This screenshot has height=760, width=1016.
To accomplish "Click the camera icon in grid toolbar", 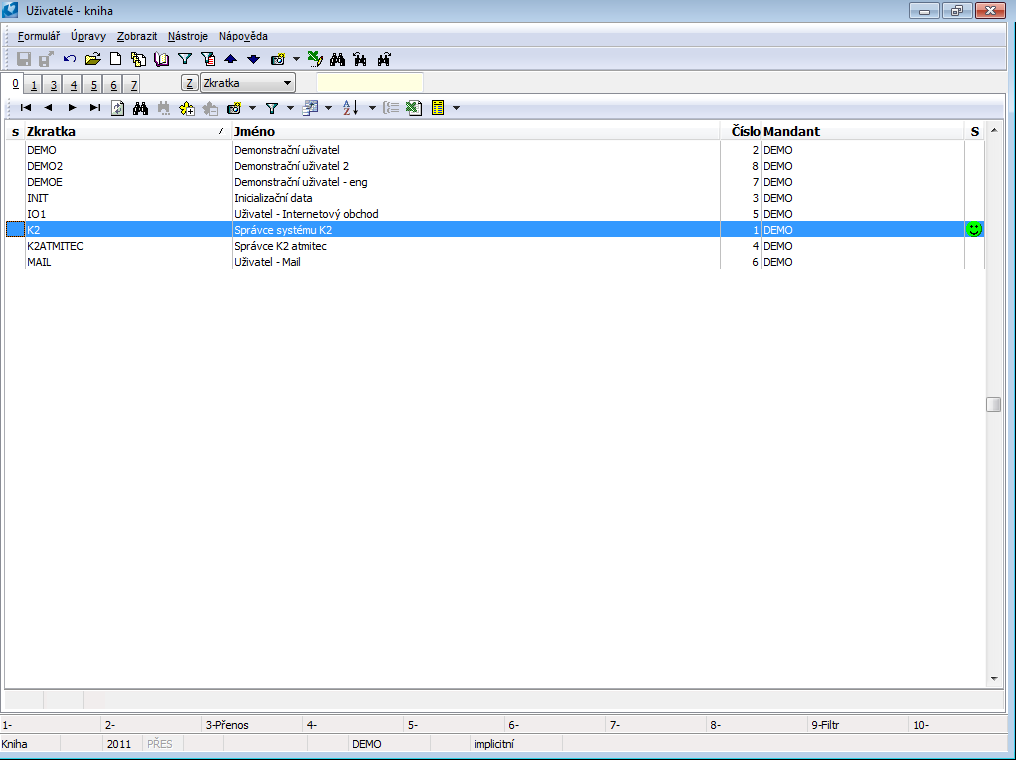I will [x=234, y=108].
